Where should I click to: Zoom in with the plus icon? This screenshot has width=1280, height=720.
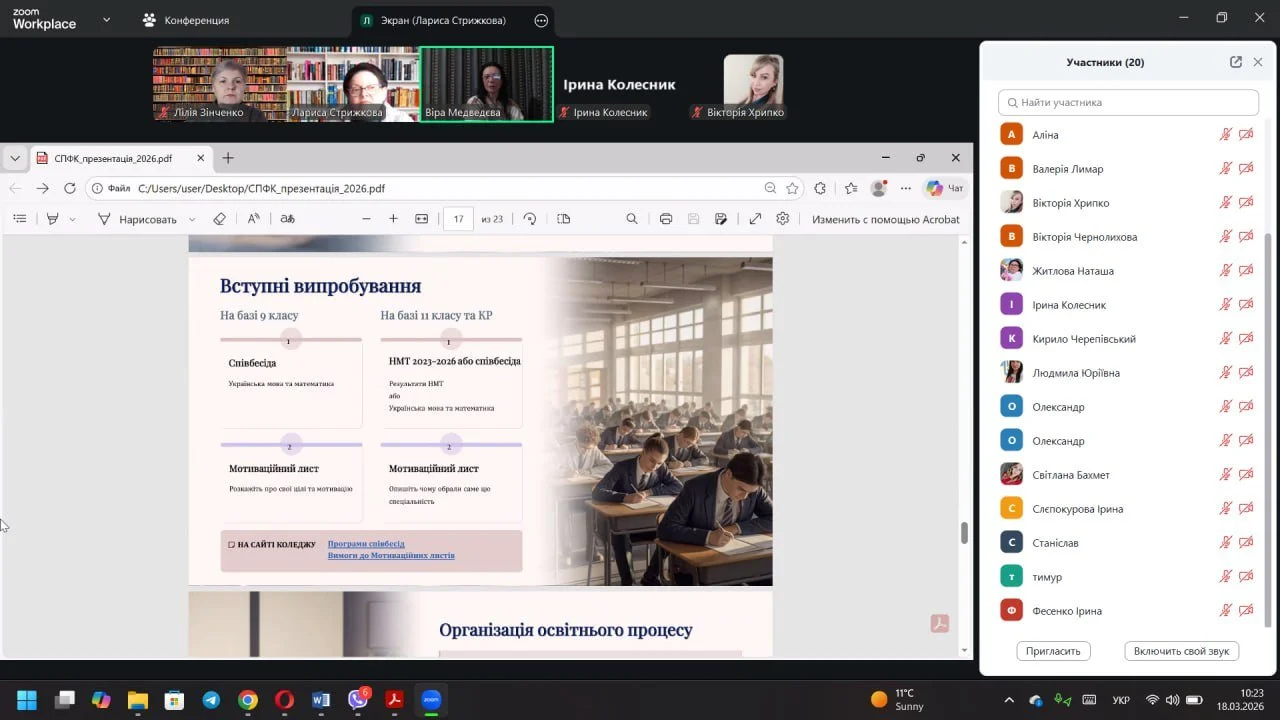[x=393, y=219]
